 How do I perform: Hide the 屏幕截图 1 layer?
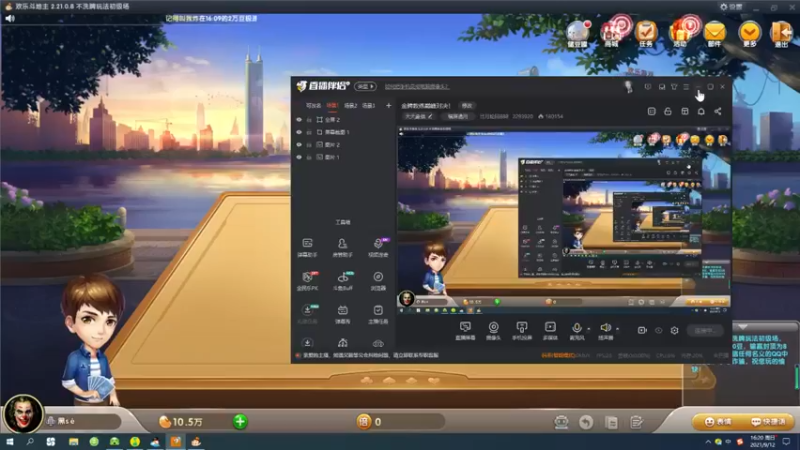point(299,132)
